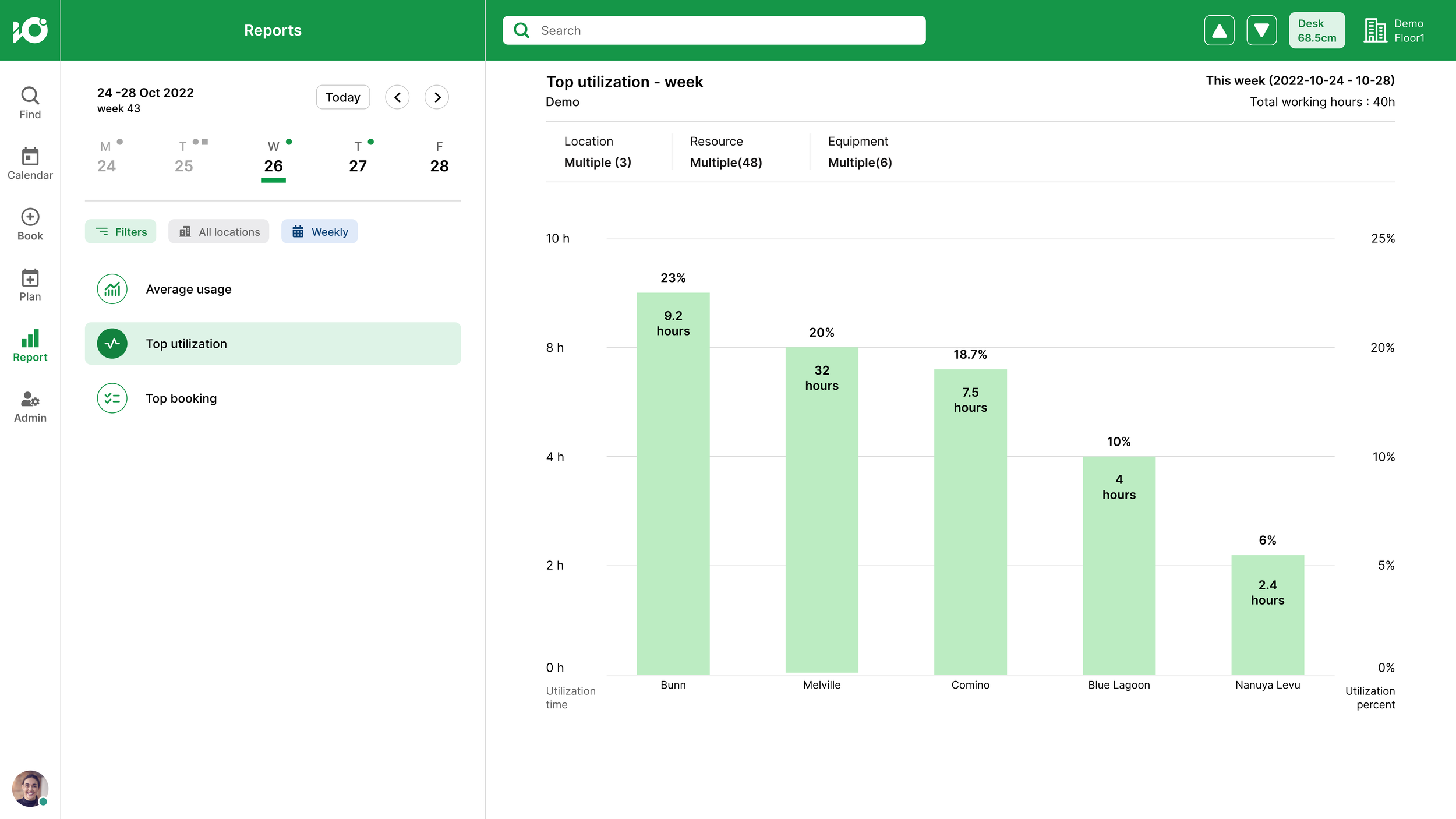This screenshot has height=819, width=1456.
Task: Click the Bunn utilization bar
Action: 673,483
